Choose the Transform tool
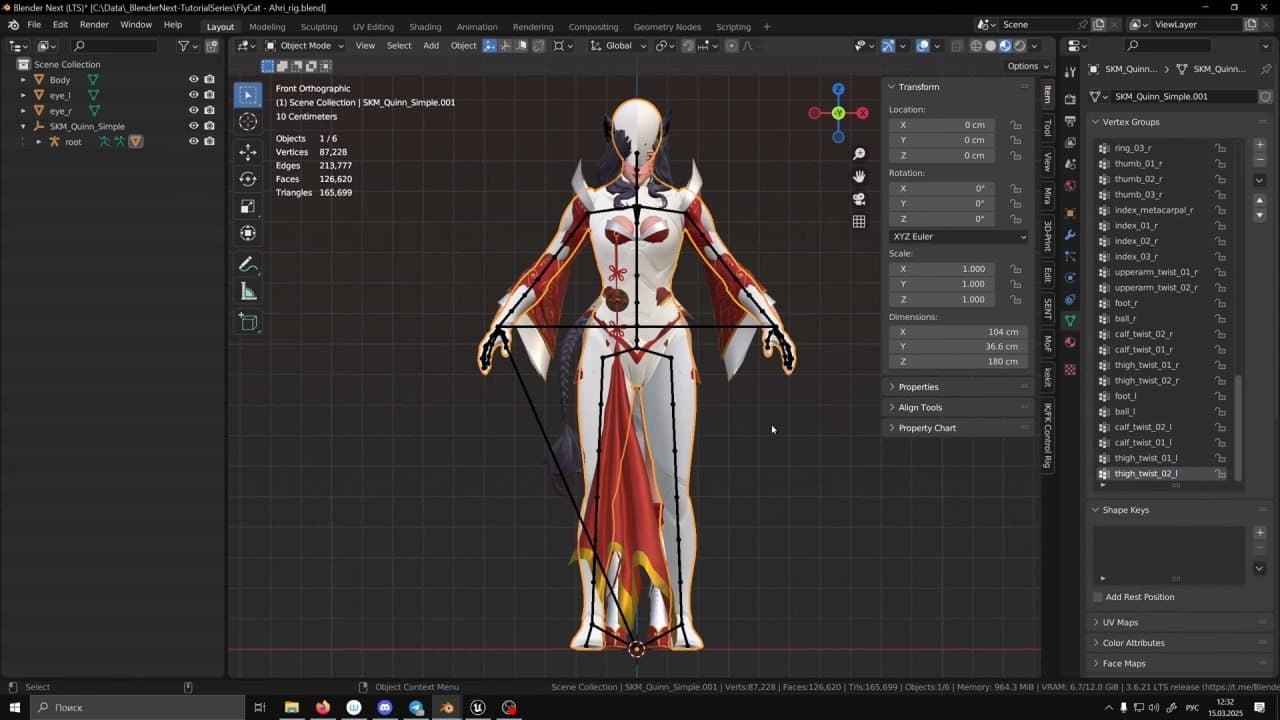The image size is (1280, 720). (248, 233)
